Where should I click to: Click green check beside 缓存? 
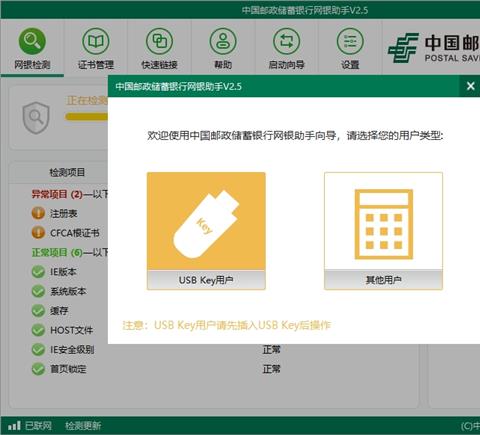point(38,311)
